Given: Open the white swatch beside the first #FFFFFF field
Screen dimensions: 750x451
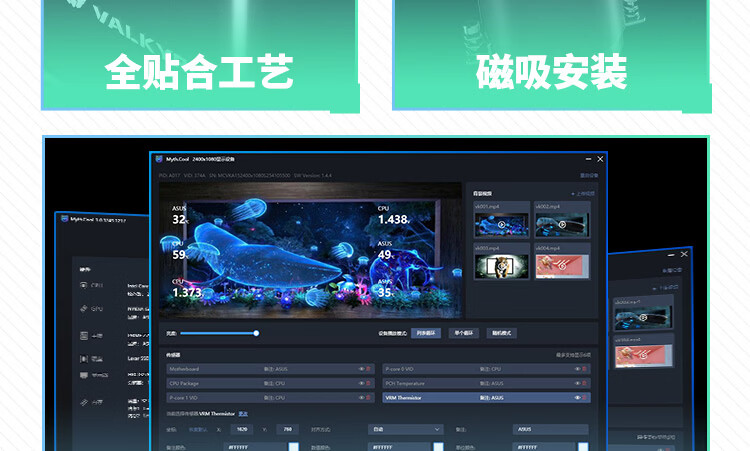Looking at the screenshot, I should coord(294,447).
